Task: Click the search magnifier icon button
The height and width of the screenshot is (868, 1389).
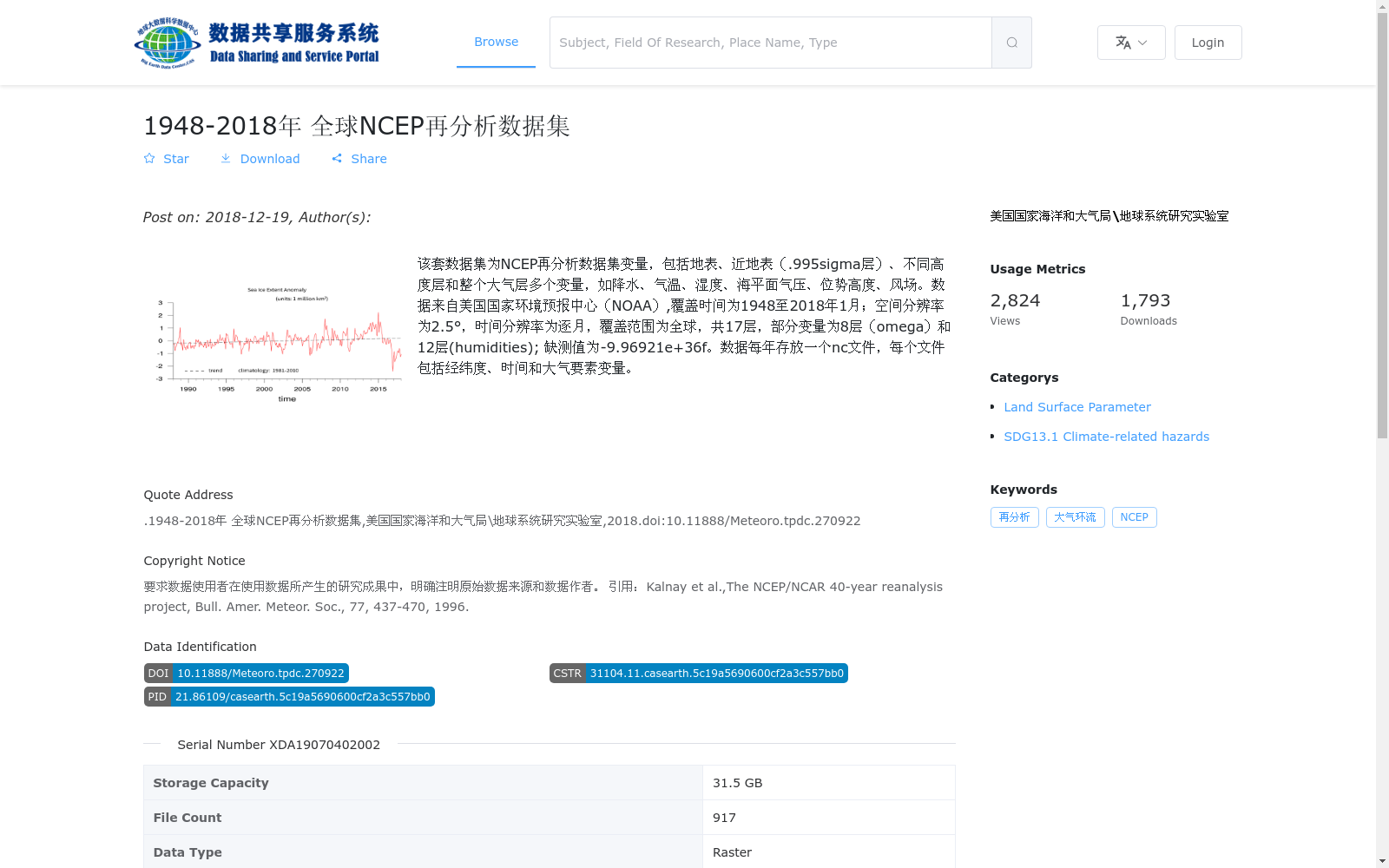Action: point(1011,43)
